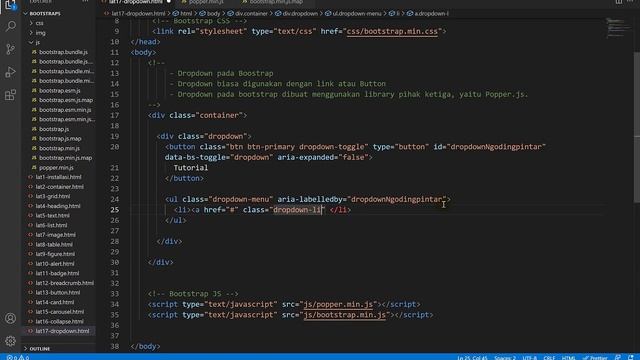640x360 pixels.
Task: Click the body breadcrumb item
Action: click(210, 13)
